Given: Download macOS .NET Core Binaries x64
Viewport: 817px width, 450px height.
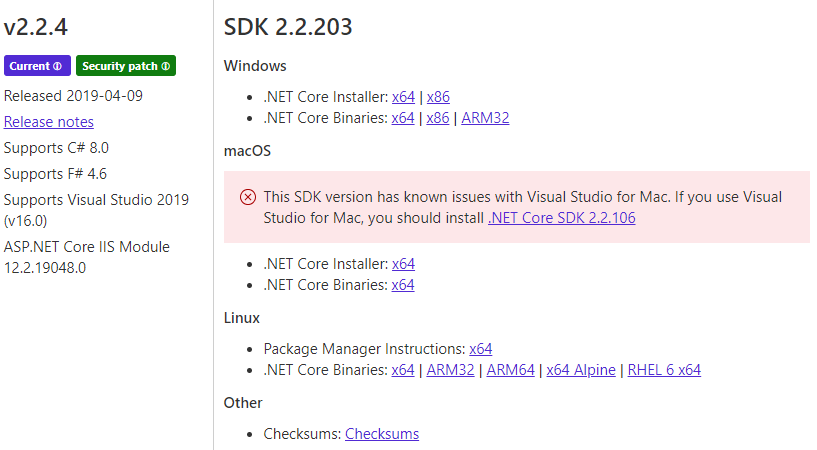Looking at the screenshot, I should [403, 285].
